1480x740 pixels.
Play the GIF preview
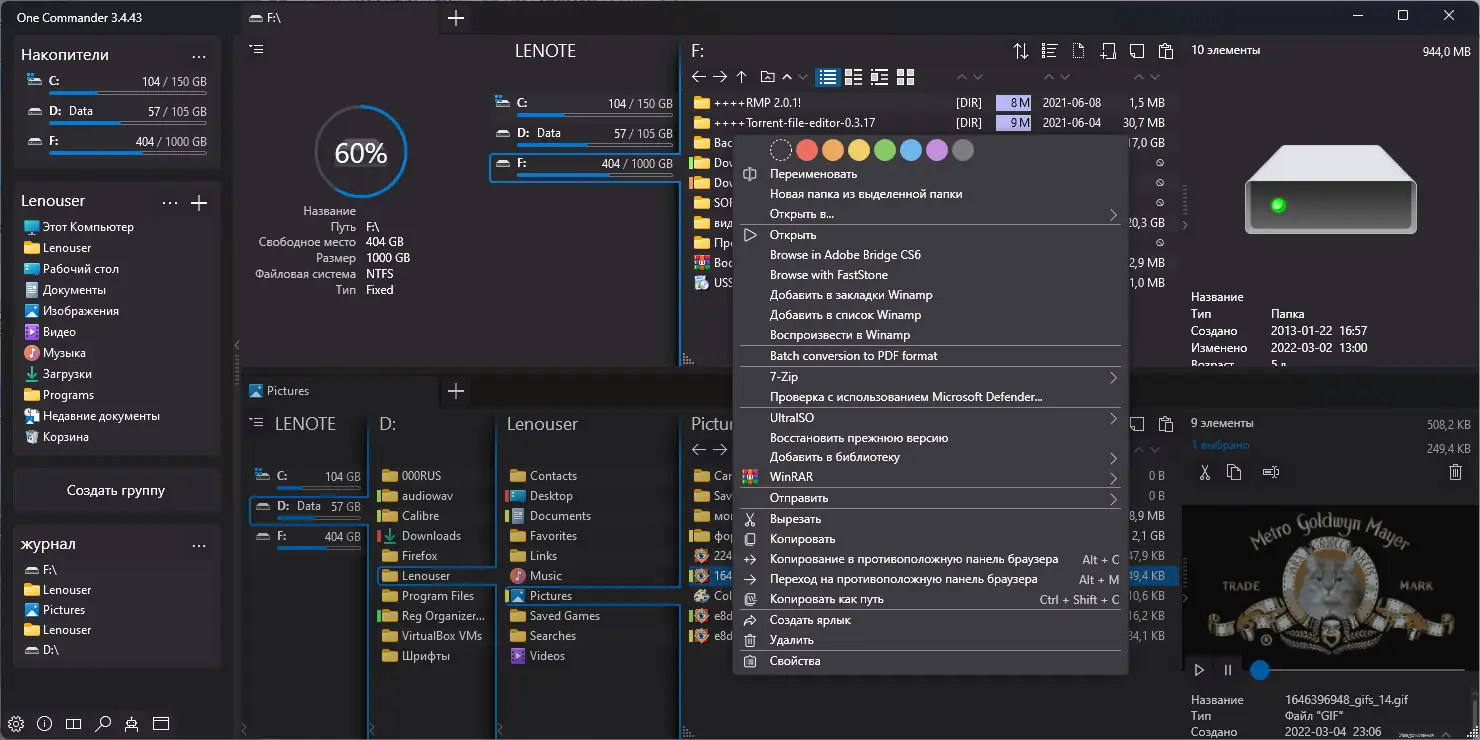click(x=1200, y=670)
